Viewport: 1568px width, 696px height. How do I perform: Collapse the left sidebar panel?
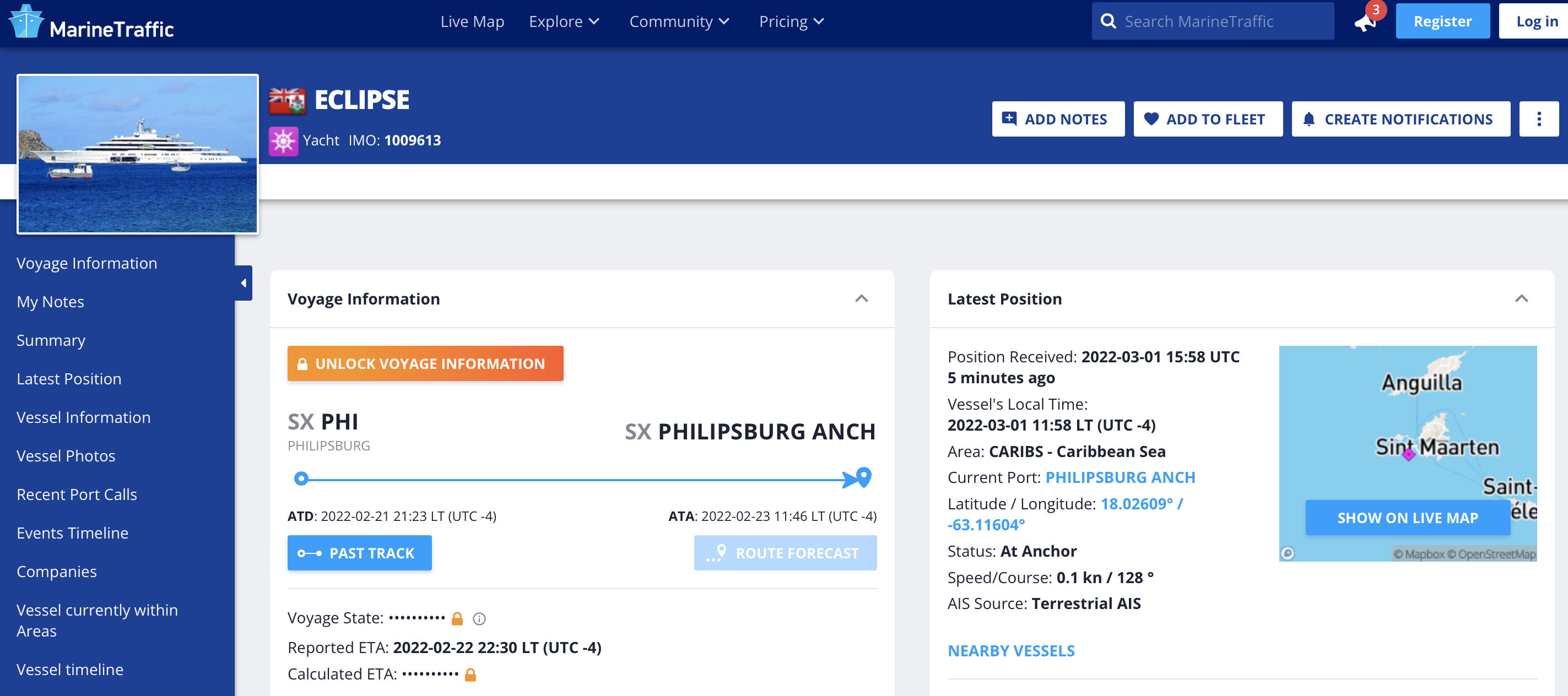point(244,283)
